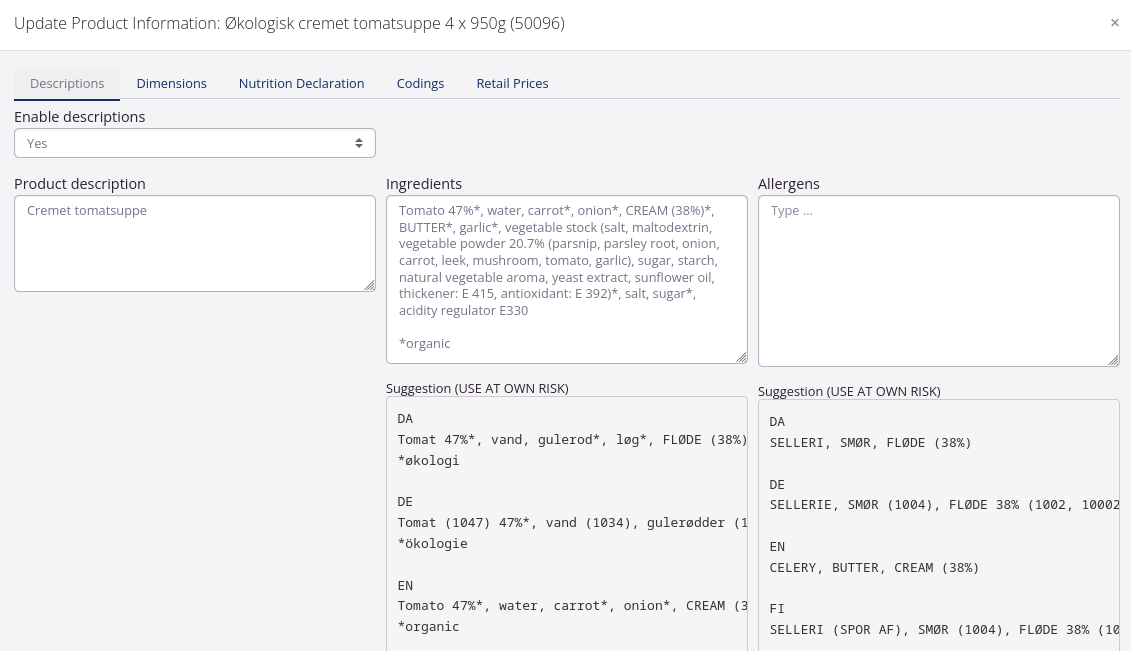The width and height of the screenshot is (1131, 651).
Task: Click the English allergens suggestion CELERY, BUTTER, CREAM
Action: (874, 568)
